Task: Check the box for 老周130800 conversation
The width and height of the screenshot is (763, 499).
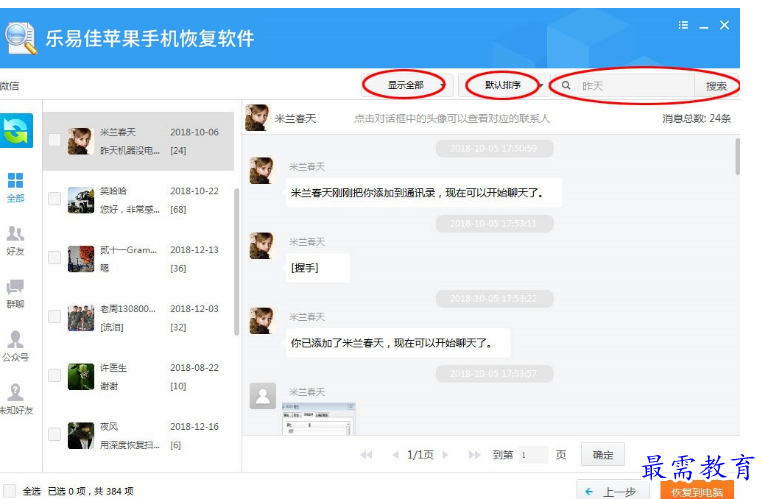Action: click(x=54, y=316)
